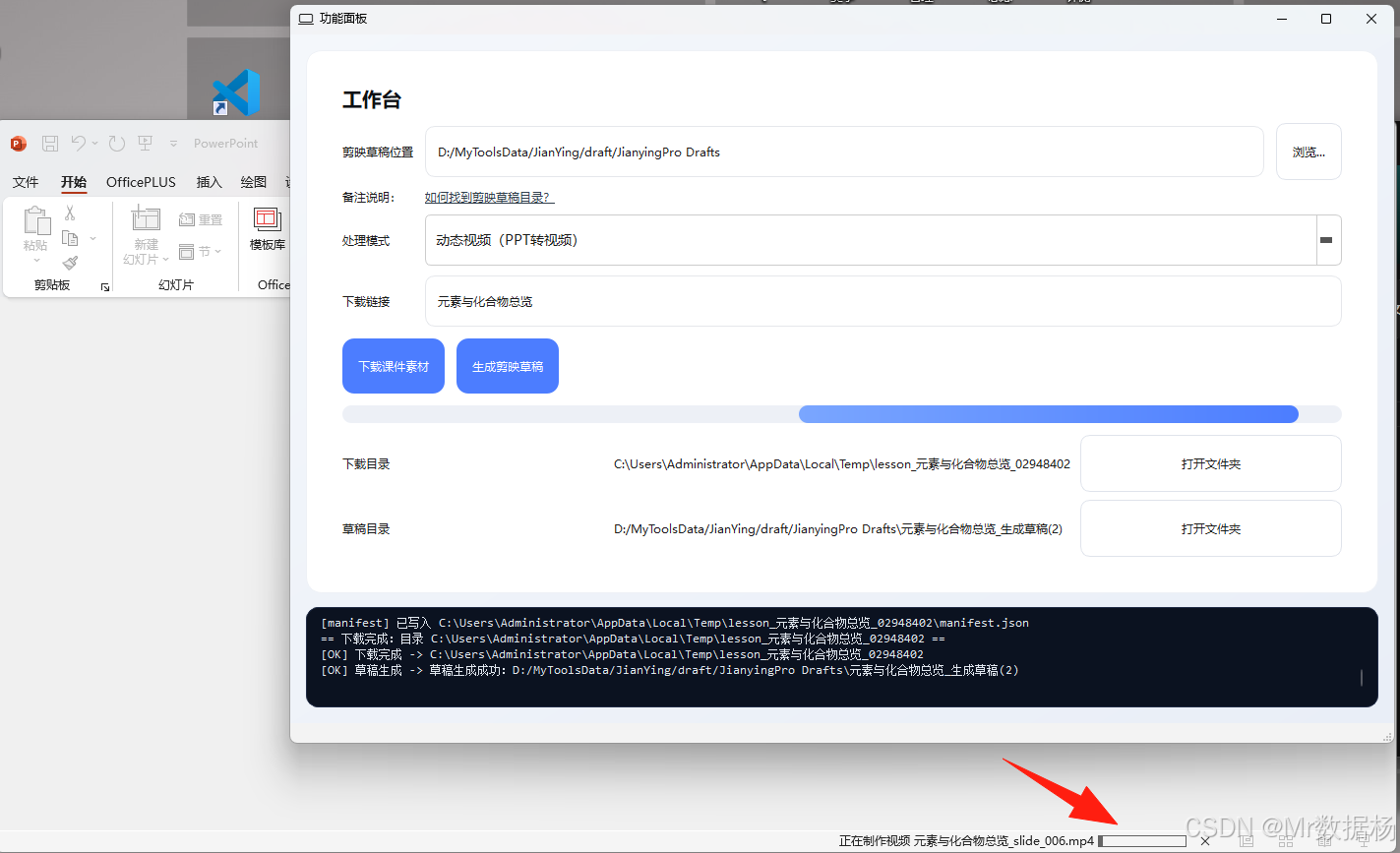Open the 模板库 template library

tap(268, 228)
